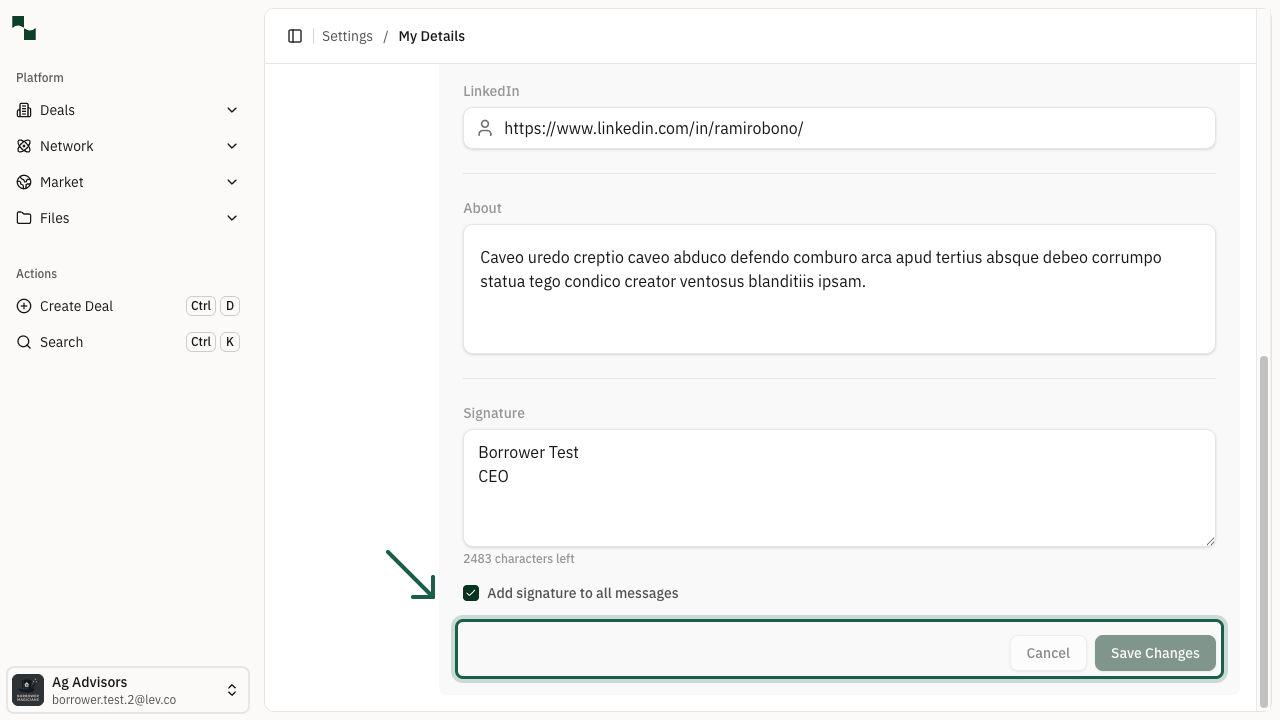Expand the Network section chevron
Image resolution: width=1280 pixels, height=720 pixels.
[x=232, y=146]
